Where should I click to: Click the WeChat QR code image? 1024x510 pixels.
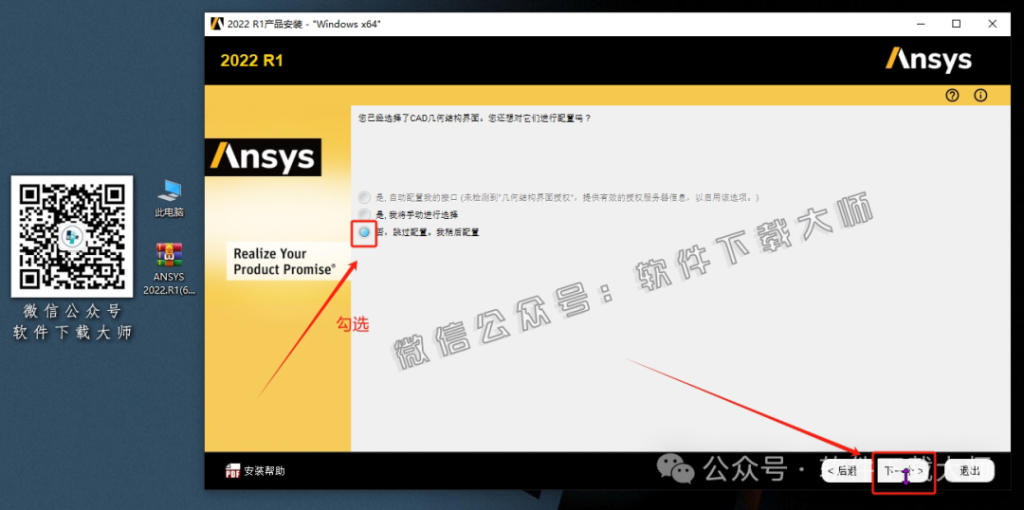tap(72, 236)
